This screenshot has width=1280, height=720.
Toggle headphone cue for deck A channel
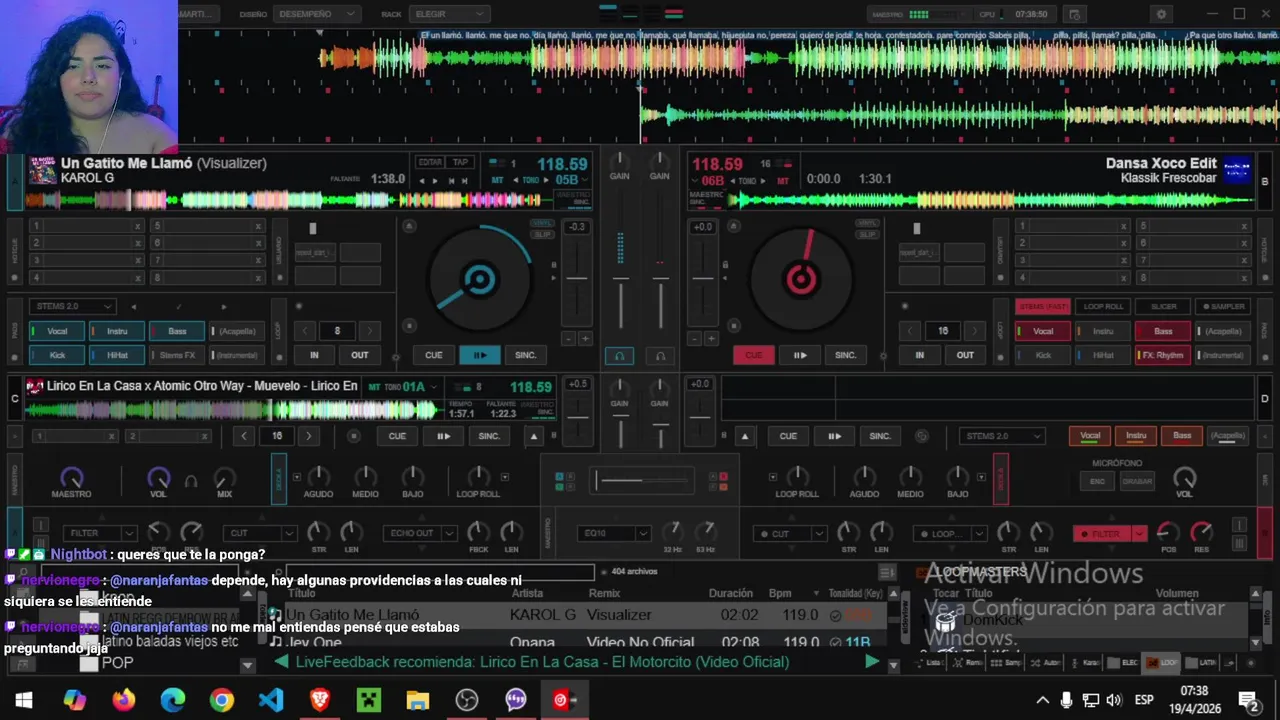point(619,356)
